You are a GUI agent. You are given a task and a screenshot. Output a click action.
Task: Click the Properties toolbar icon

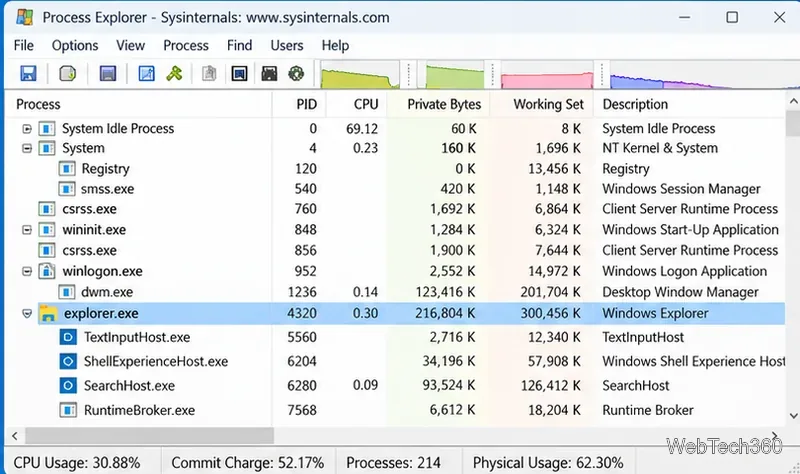[209, 73]
